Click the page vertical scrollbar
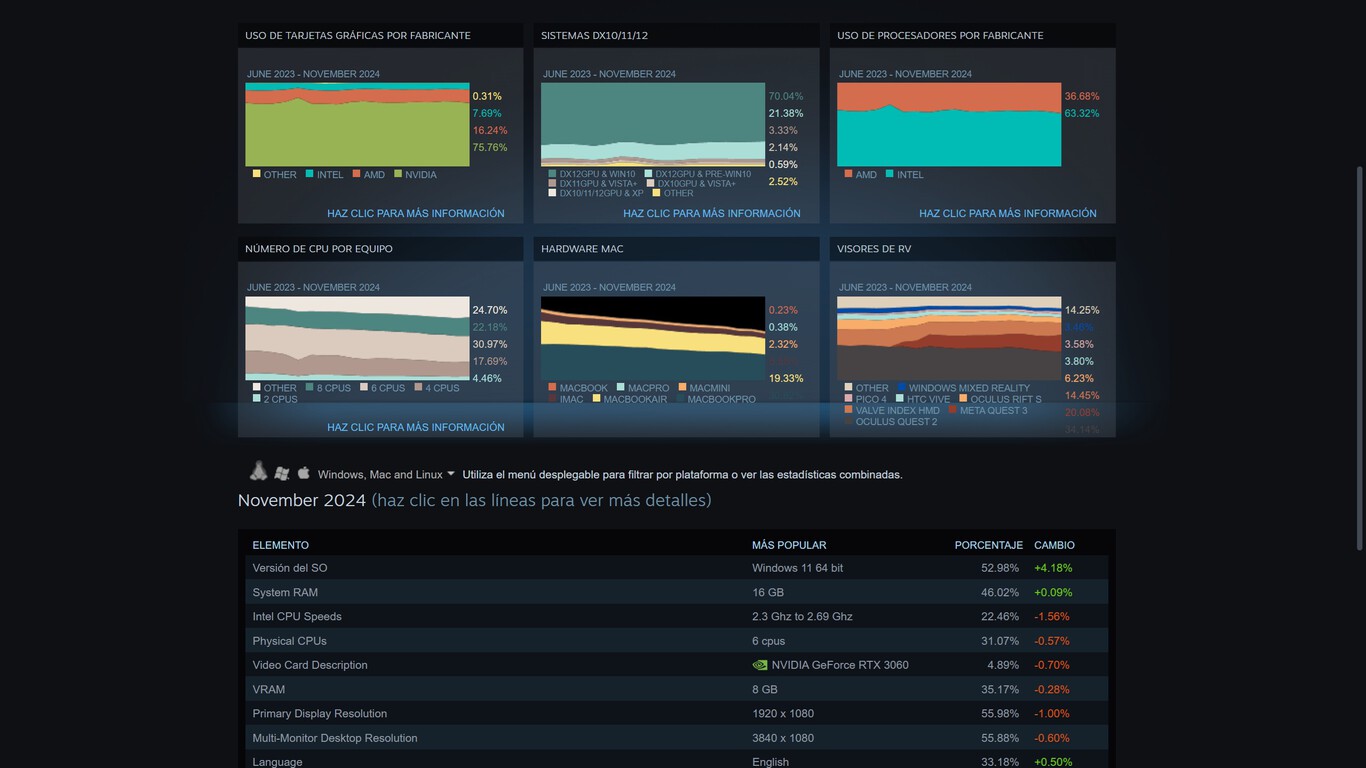 [x=1358, y=360]
